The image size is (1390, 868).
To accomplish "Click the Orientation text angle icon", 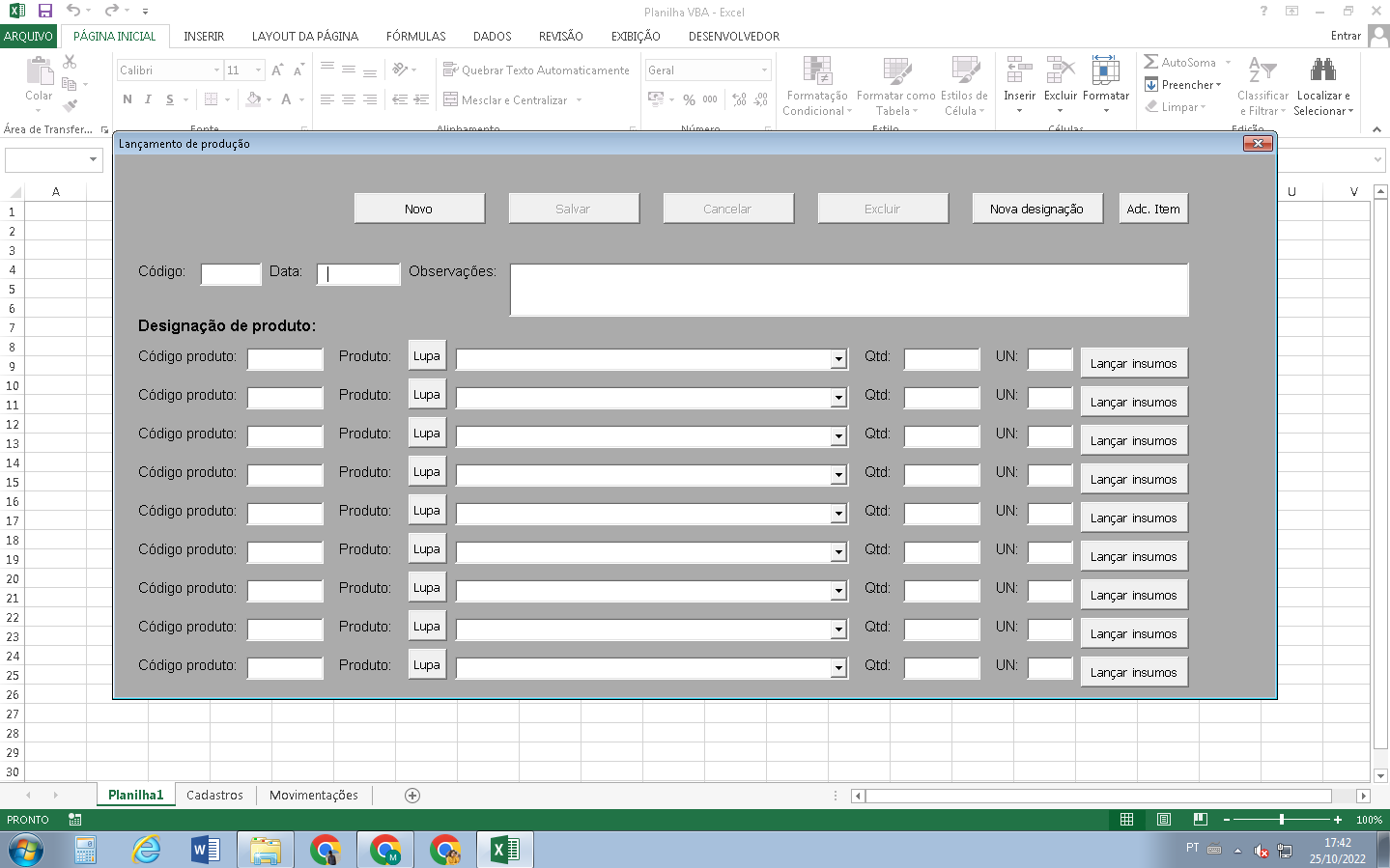I will click(400, 70).
